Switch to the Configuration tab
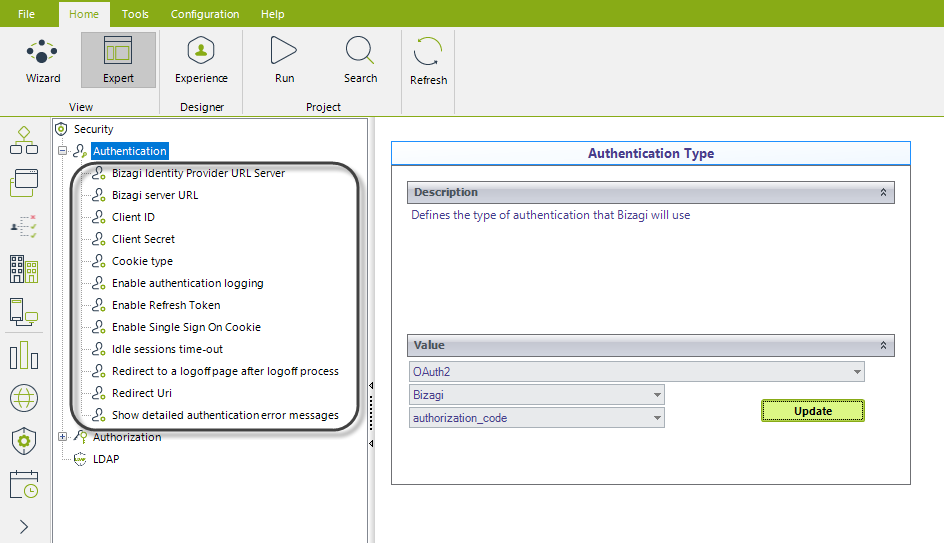Screen dimensions: 944x543 205,14
